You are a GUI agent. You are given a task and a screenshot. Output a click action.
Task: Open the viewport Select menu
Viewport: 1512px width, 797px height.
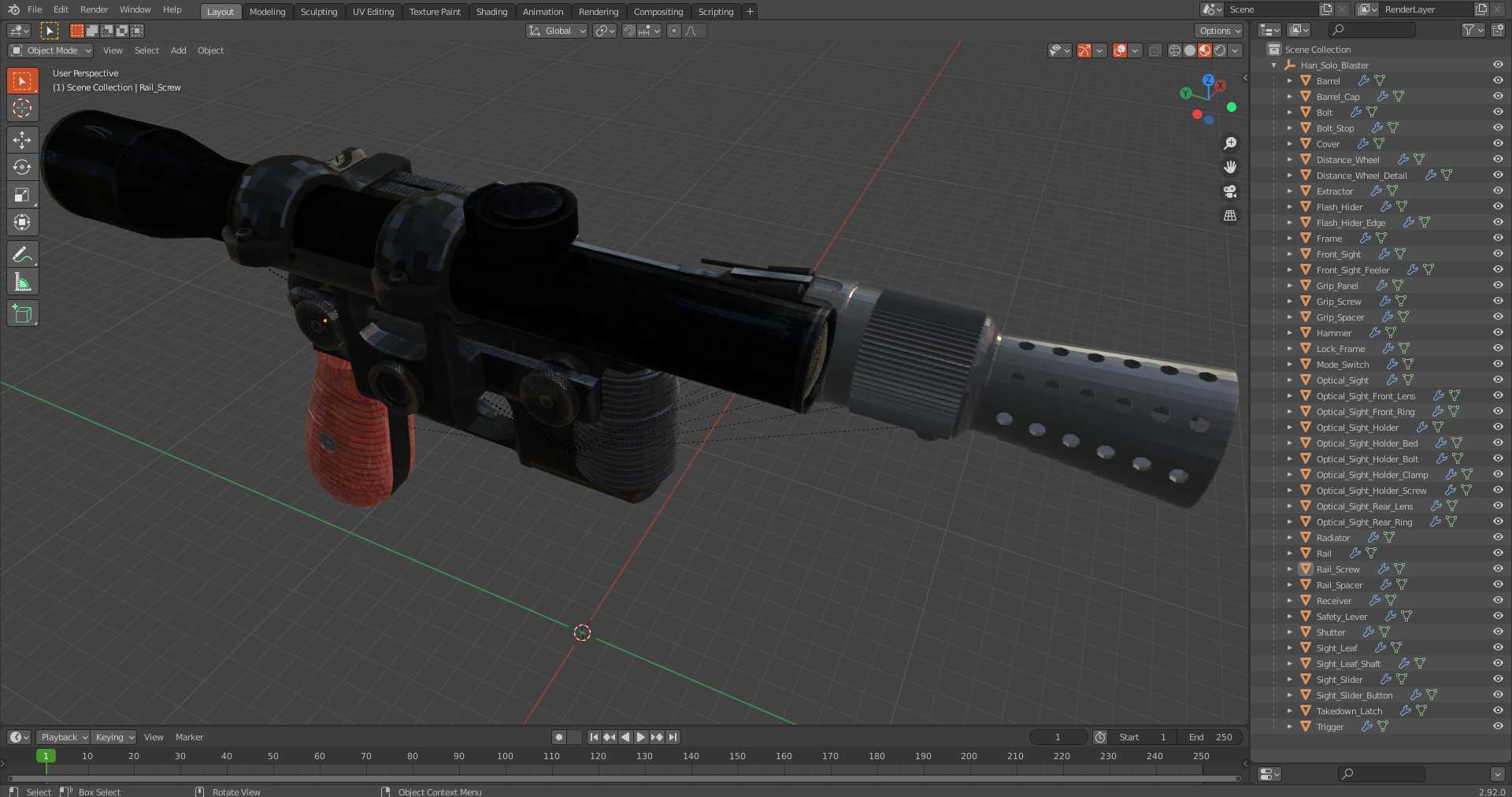146,50
